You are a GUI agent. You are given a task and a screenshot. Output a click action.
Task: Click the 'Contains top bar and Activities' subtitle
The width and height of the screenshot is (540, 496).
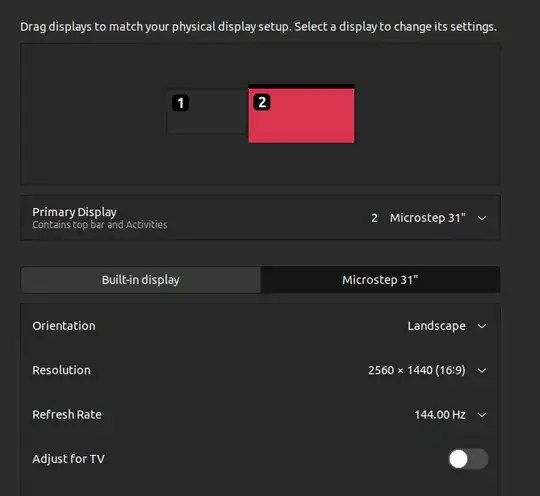click(100, 225)
